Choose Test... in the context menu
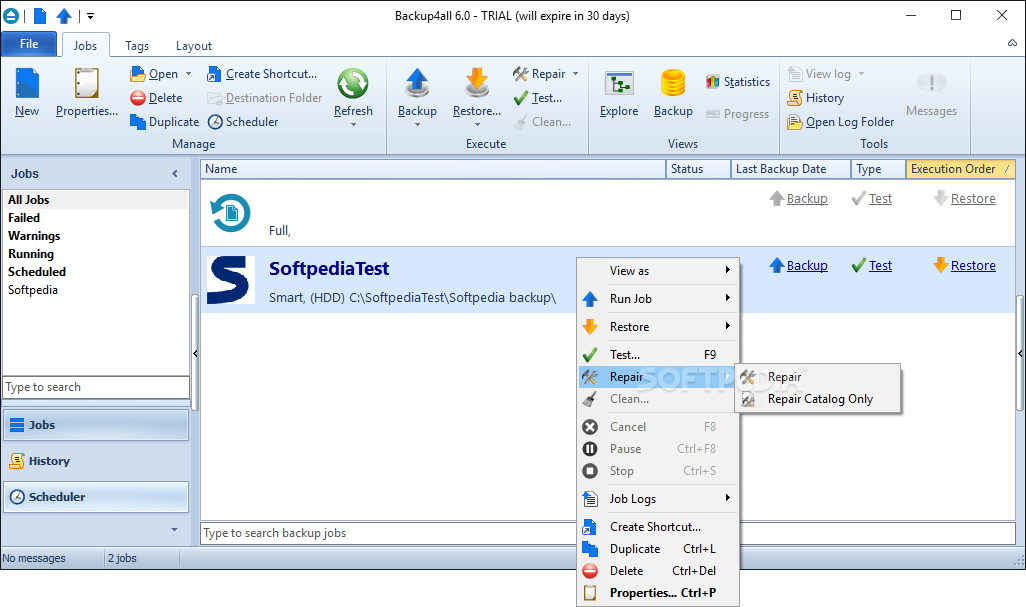Viewport: 1026px width, 607px height. (x=658, y=355)
